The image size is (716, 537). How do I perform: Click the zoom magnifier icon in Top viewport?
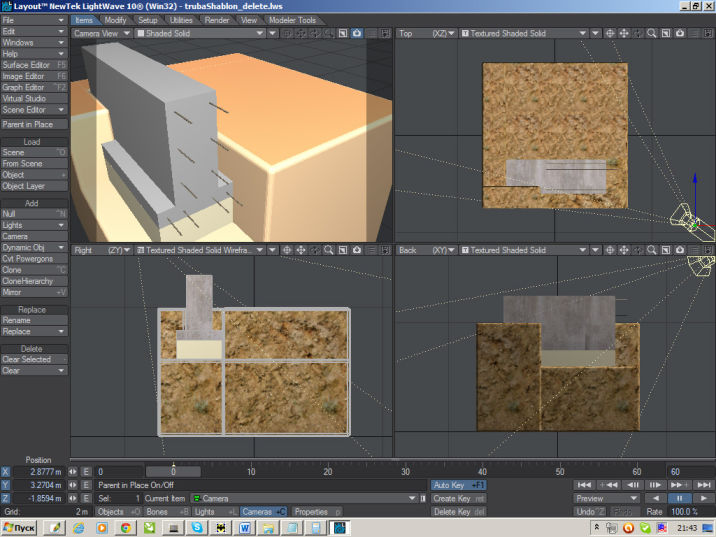pos(651,33)
